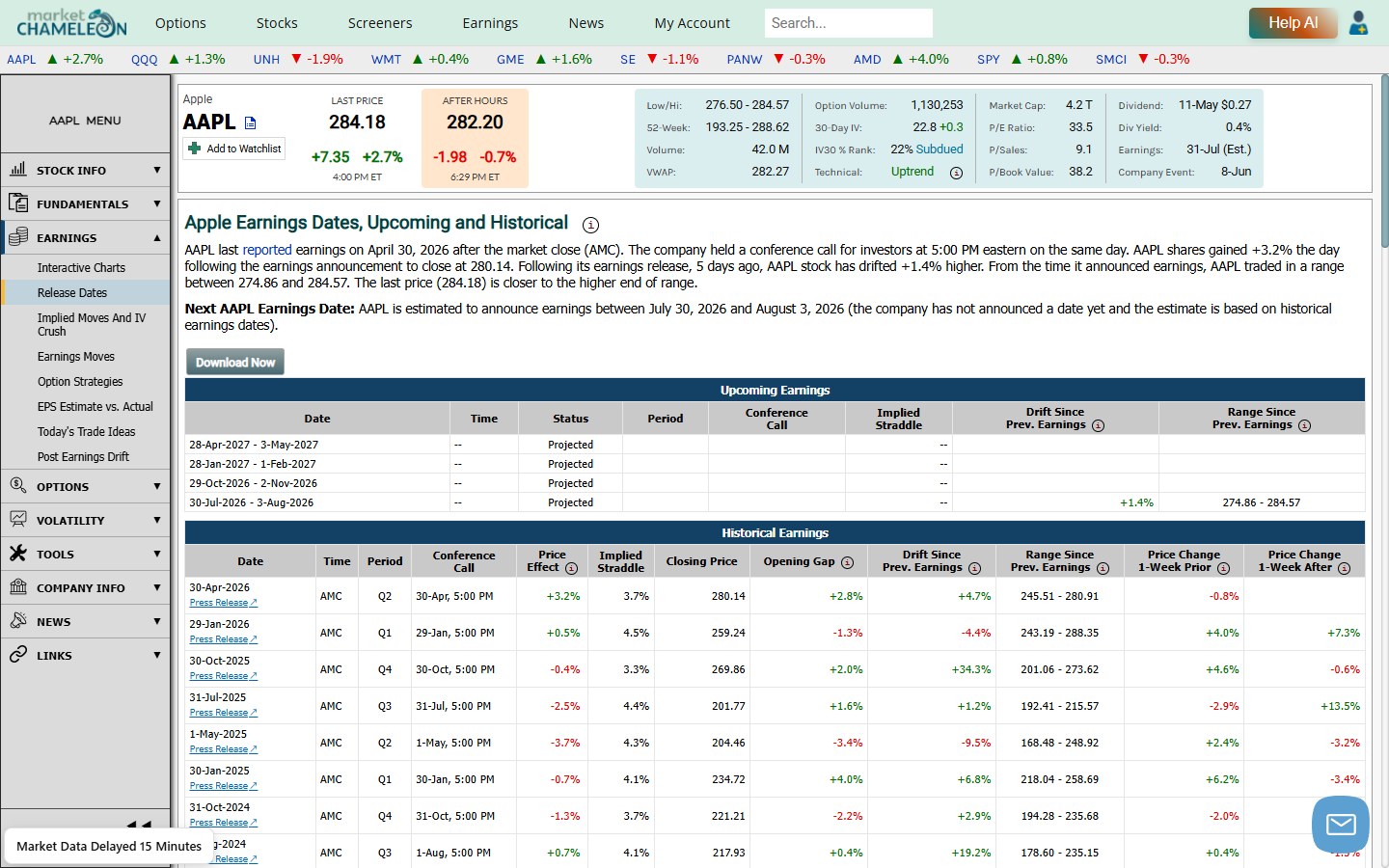Click the document icon beside AAPL ticker

pyautogui.click(x=251, y=122)
